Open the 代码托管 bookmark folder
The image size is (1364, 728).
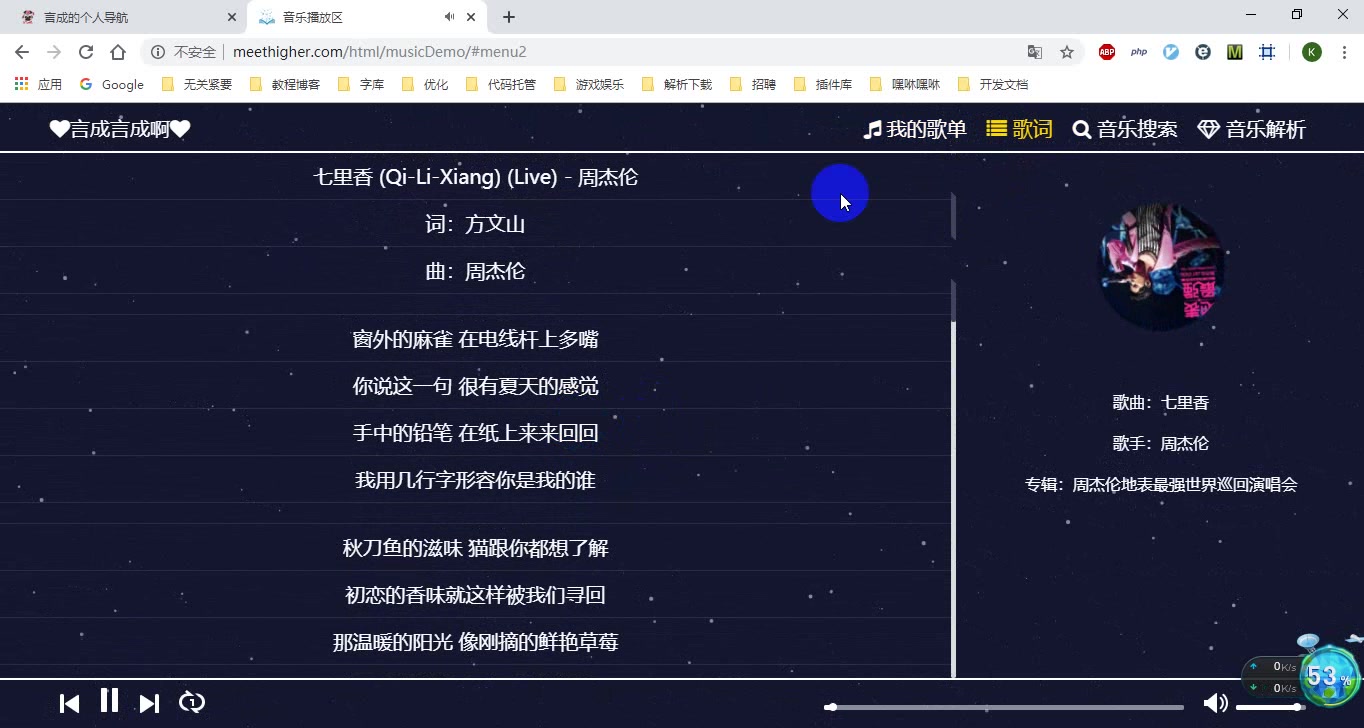pos(501,84)
